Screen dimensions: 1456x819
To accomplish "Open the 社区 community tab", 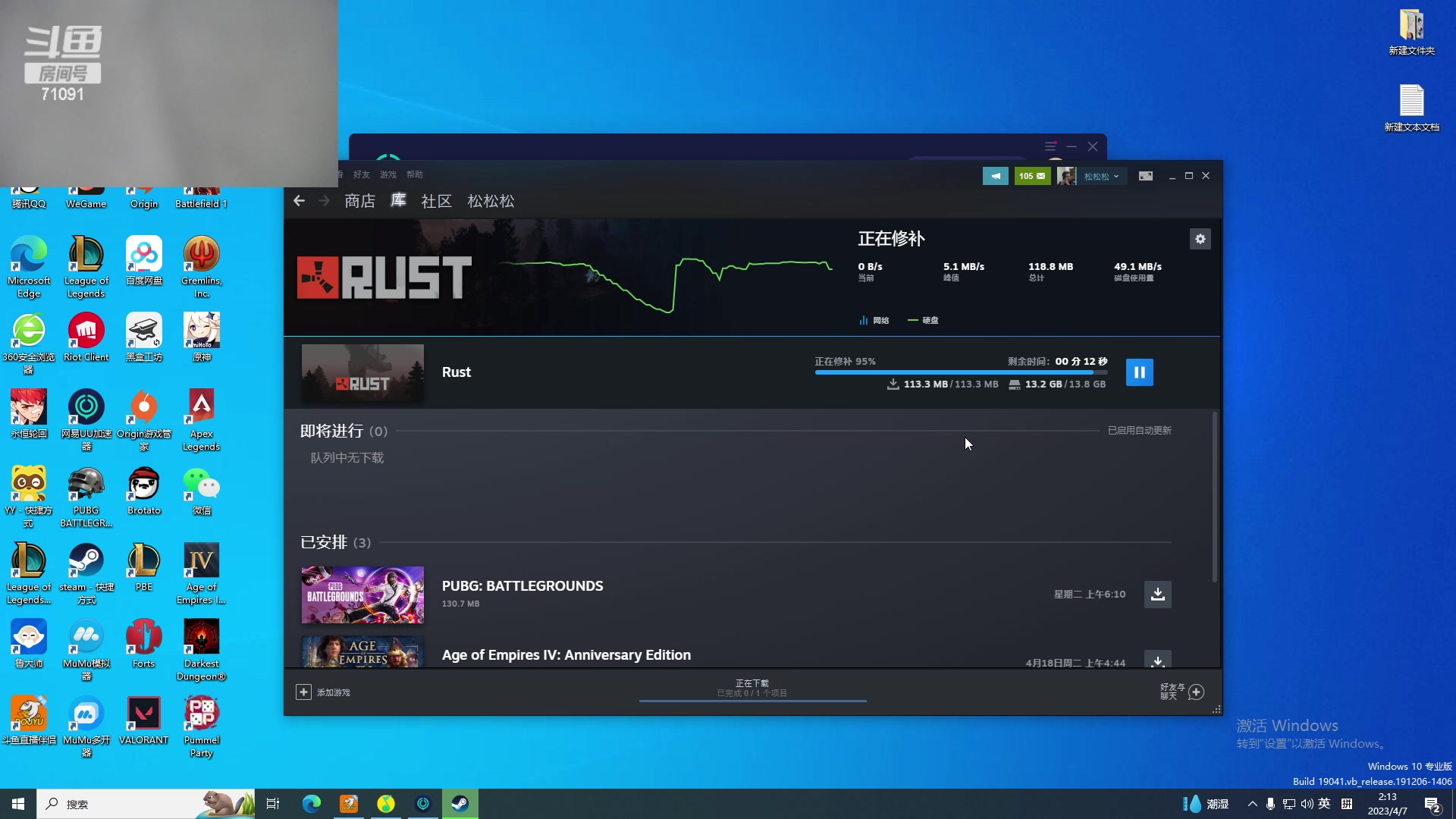I will click(x=436, y=201).
